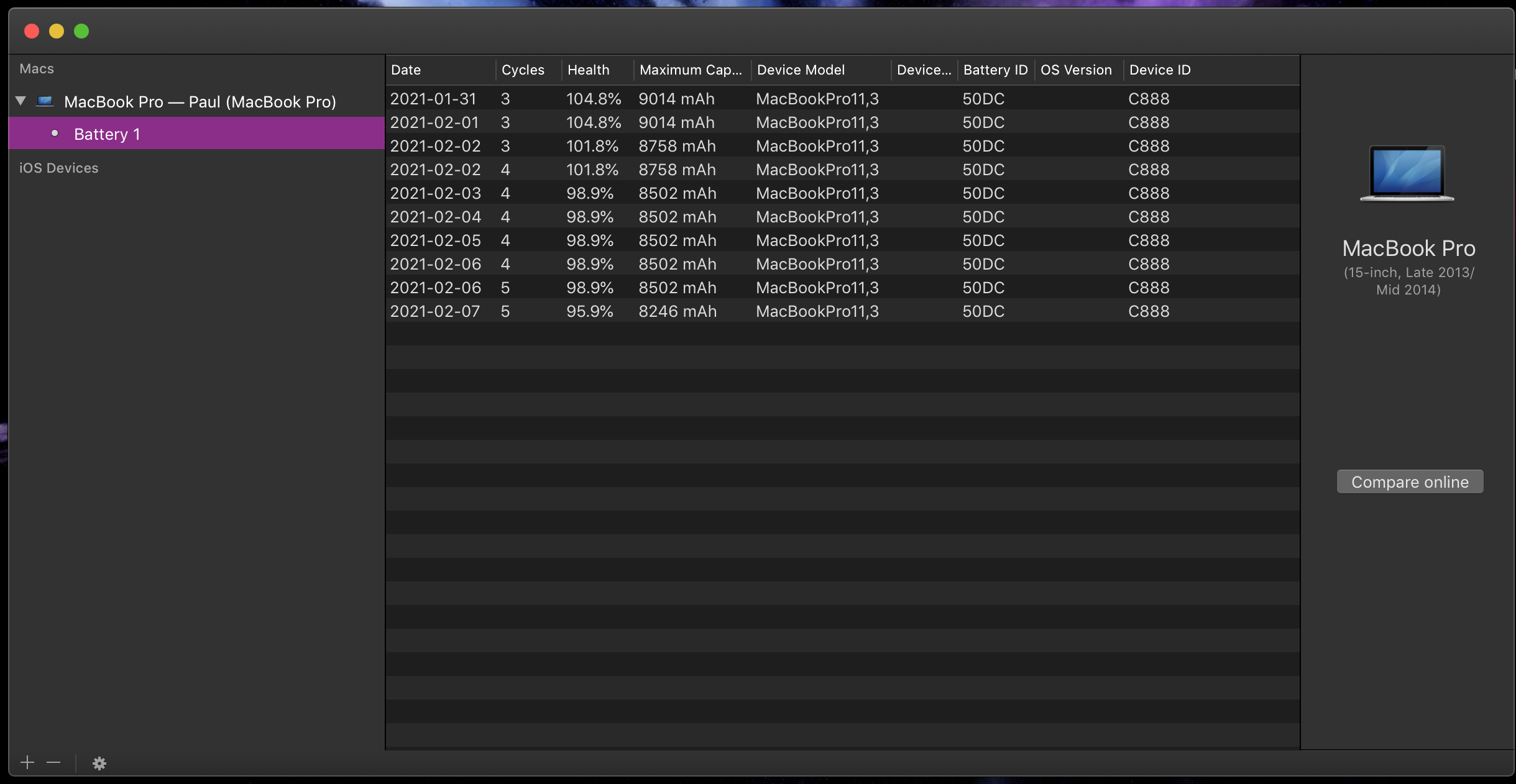This screenshot has height=784, width=1516.
Task: Click the small laptop icon in sidebar
Action: tap(45, 101)
